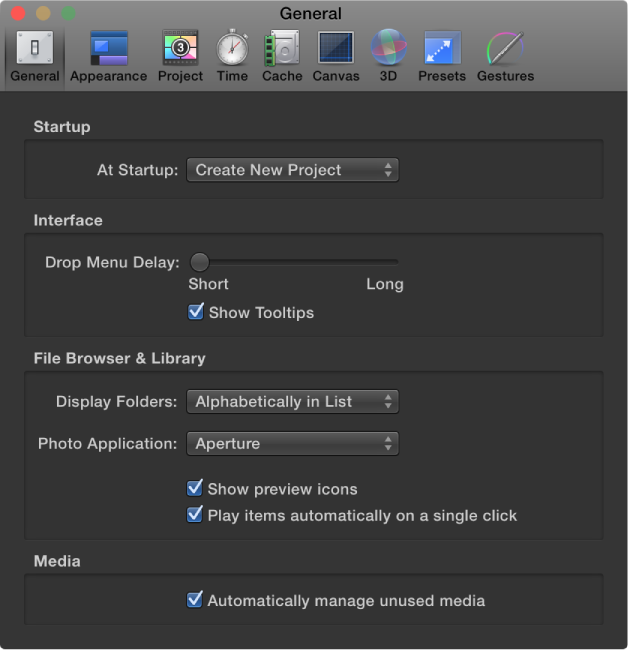Toggle Automatically manage unused media
628x650 pixels.
194,599
